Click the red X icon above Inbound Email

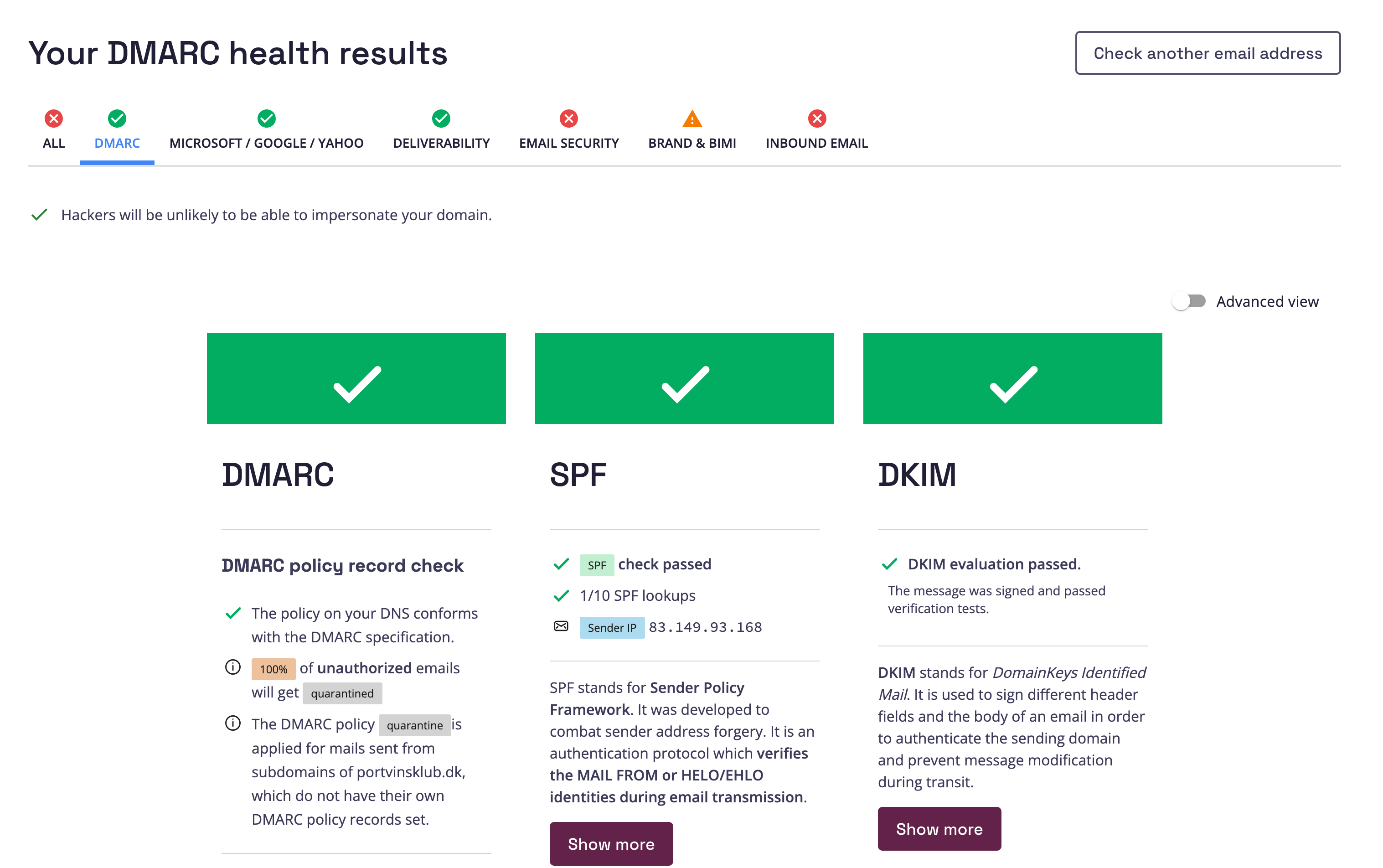pyautogui.click(x=816, y=119)
